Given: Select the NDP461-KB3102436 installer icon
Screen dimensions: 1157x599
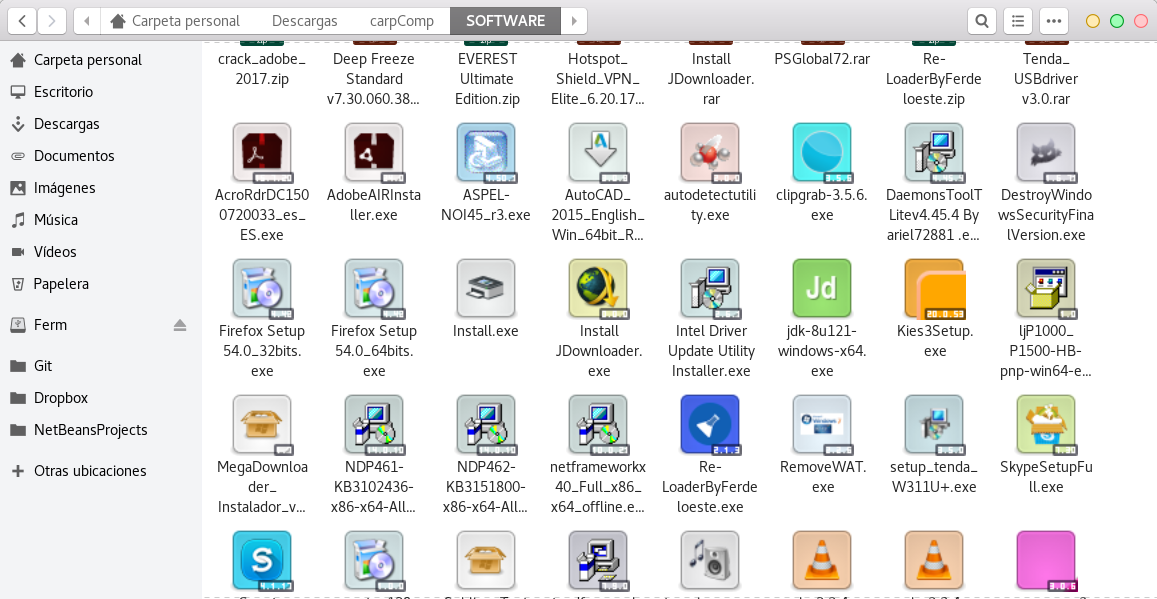Looking at the screenshot, I should [374, 424].
